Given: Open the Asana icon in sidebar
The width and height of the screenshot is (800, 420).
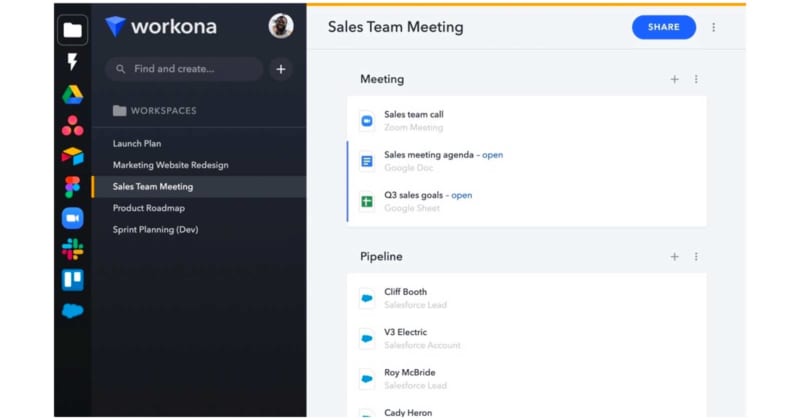Looking at the screenshot, I should 72,126.
